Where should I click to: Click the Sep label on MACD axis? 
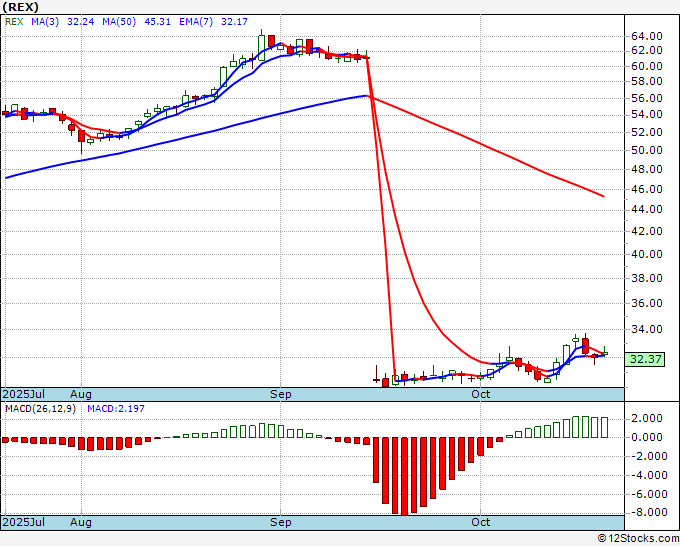[x=281, y=522]
